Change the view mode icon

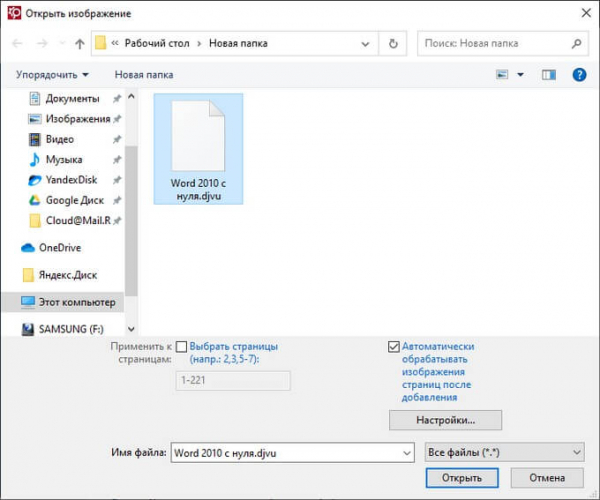pyautogui.click(x=502, y=75)
